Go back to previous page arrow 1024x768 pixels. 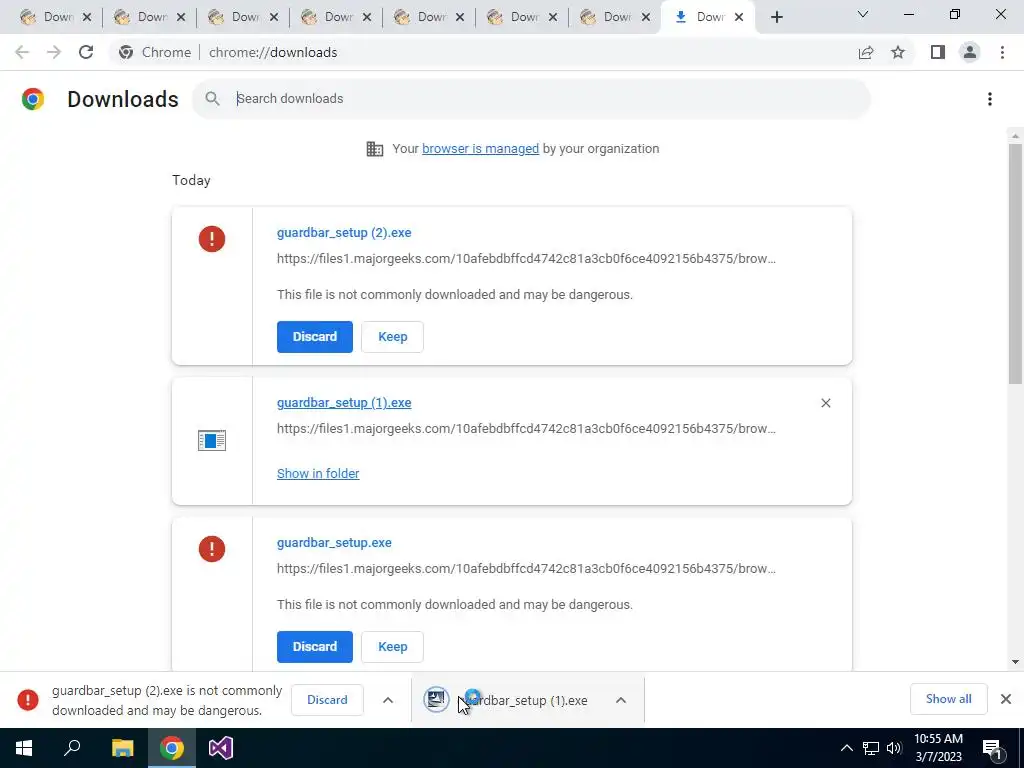click(x=22, y=52)
